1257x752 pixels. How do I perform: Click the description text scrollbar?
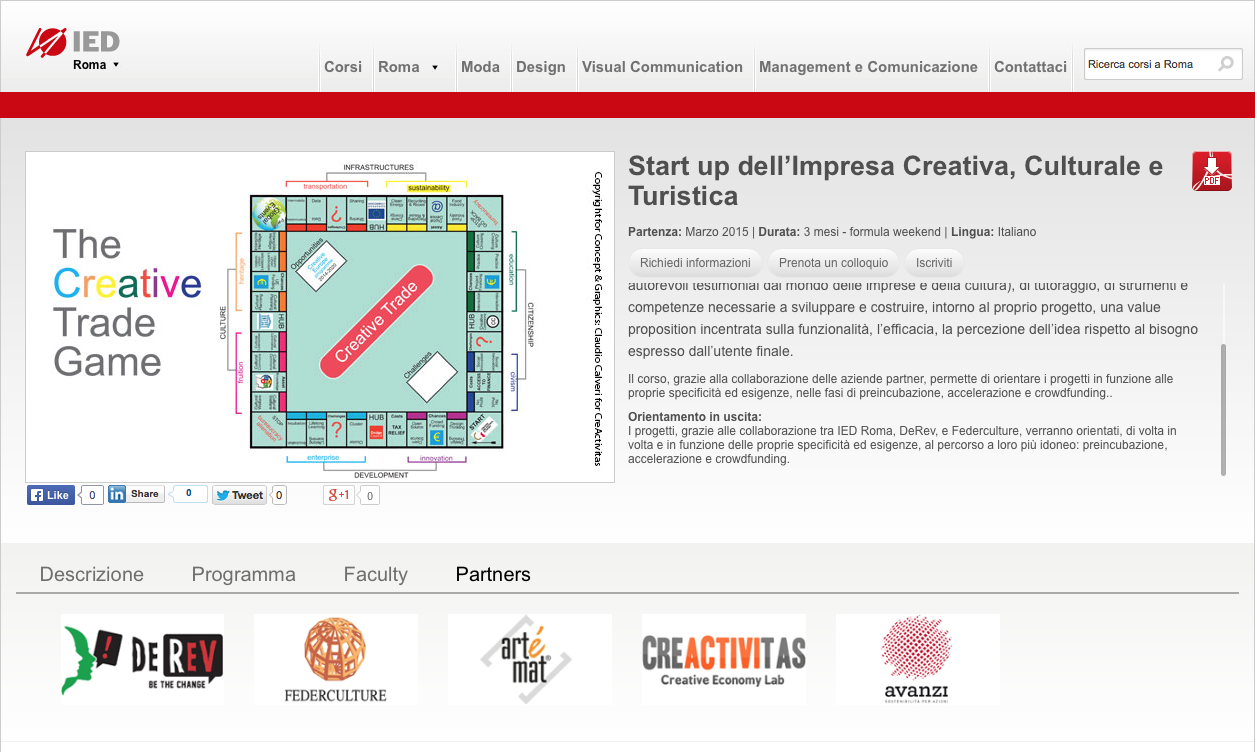click(x=1223, y=410)
